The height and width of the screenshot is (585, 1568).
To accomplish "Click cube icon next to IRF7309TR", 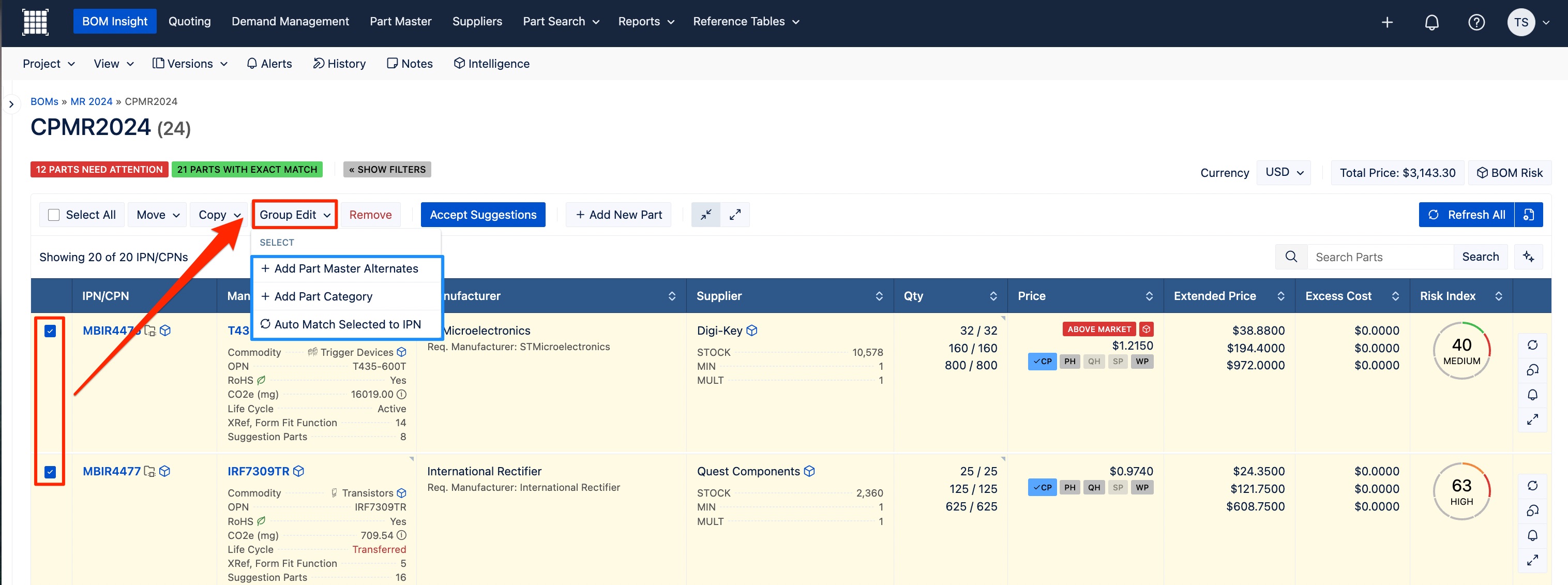I will (x=298, y=471).
